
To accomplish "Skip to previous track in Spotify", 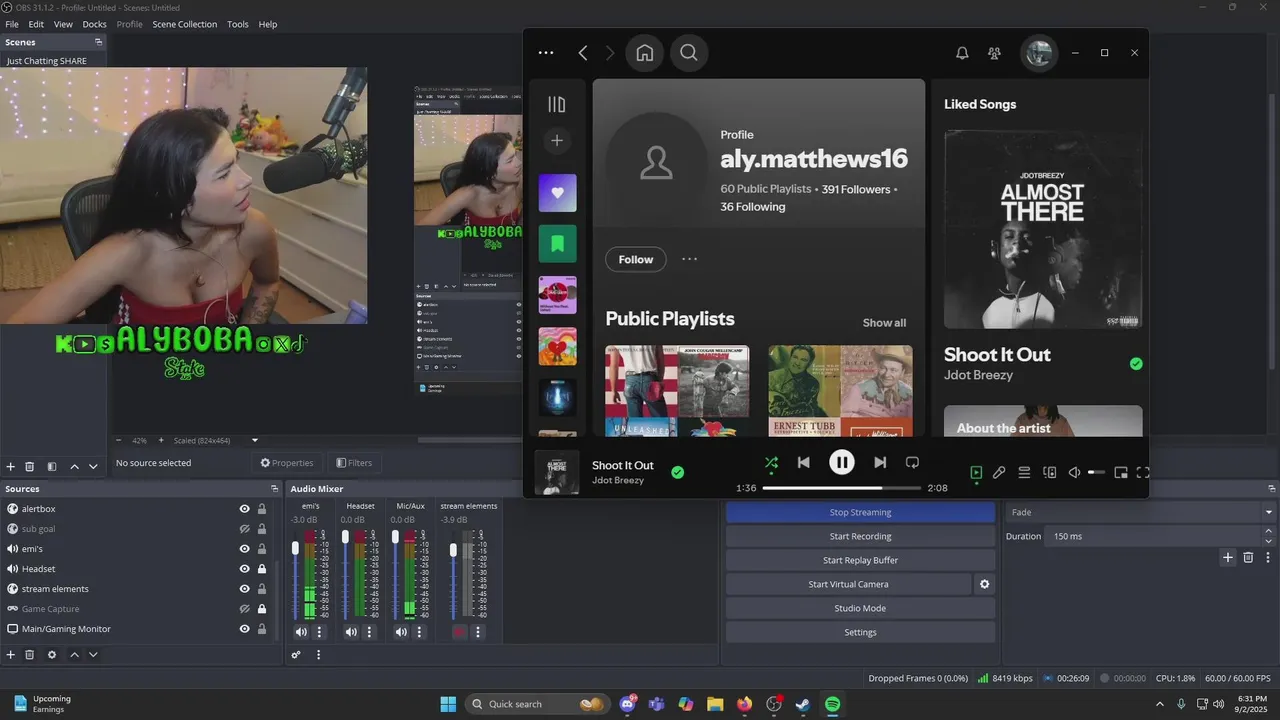I will 803,462.
